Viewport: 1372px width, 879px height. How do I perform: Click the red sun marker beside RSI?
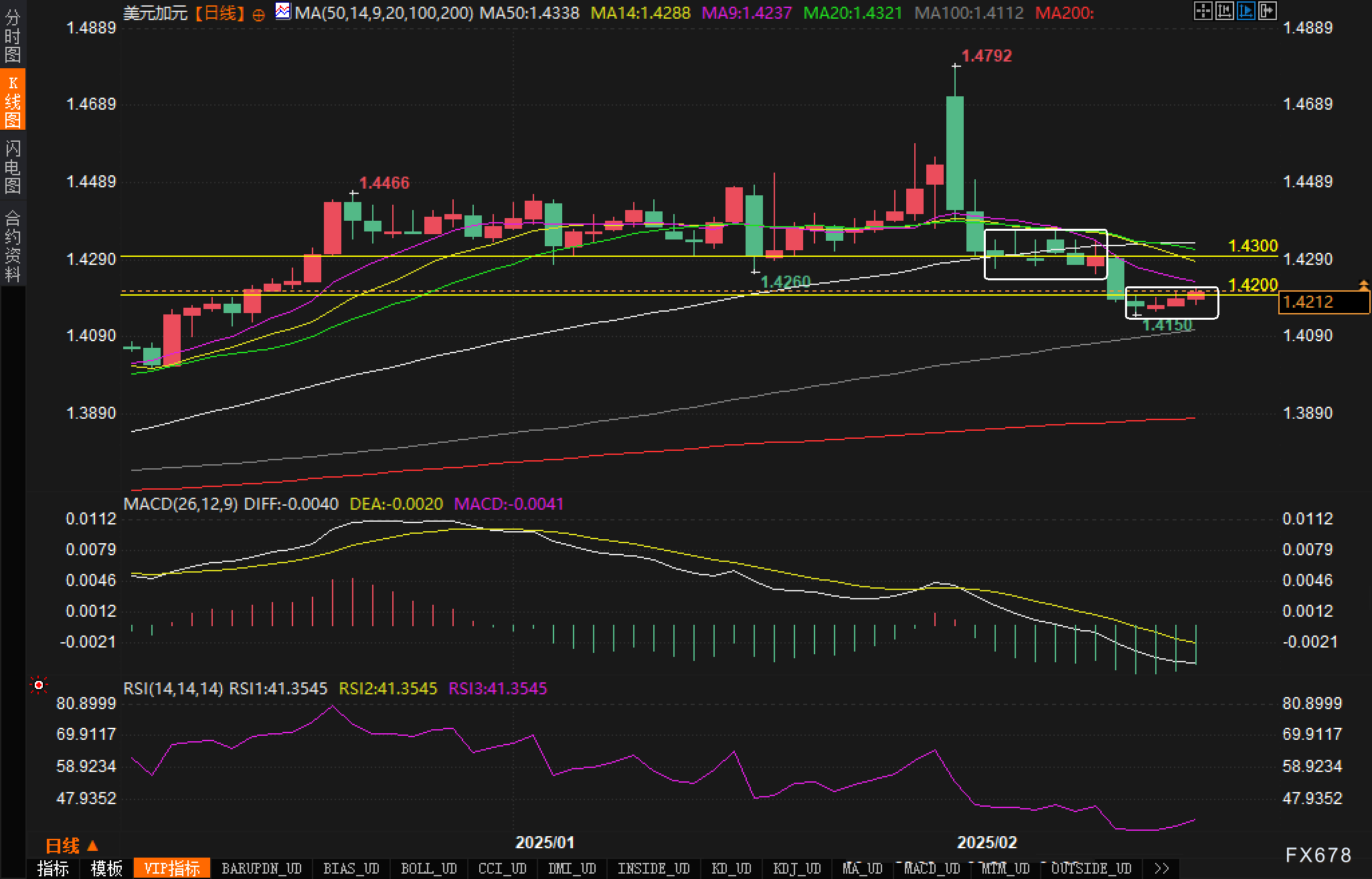point(39,685)
